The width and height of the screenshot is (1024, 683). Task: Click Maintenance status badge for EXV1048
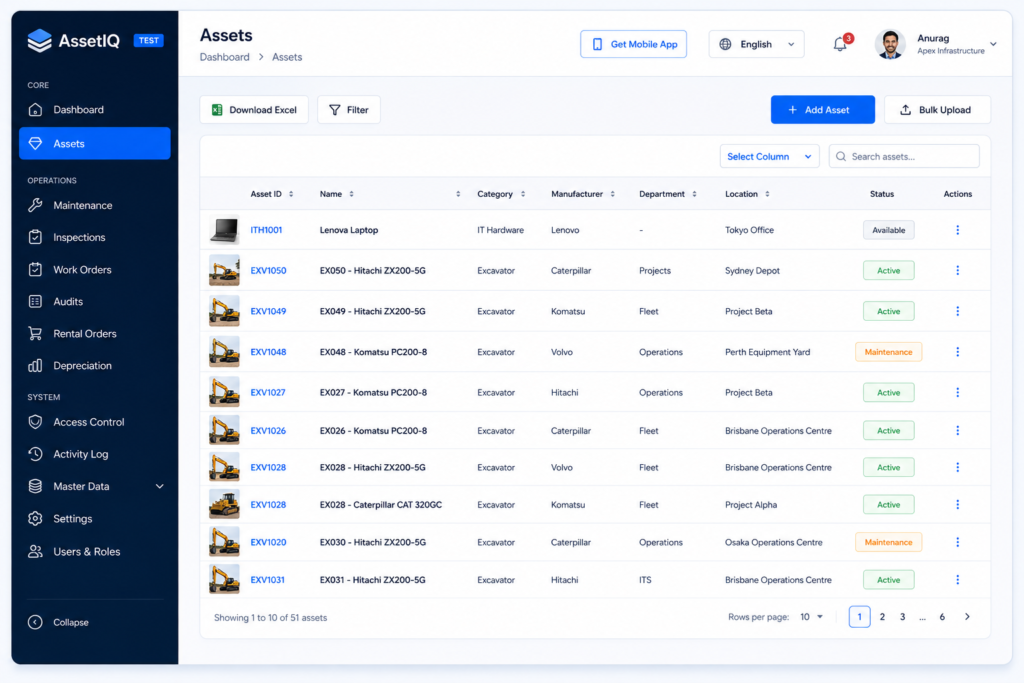tap(888, 352)
